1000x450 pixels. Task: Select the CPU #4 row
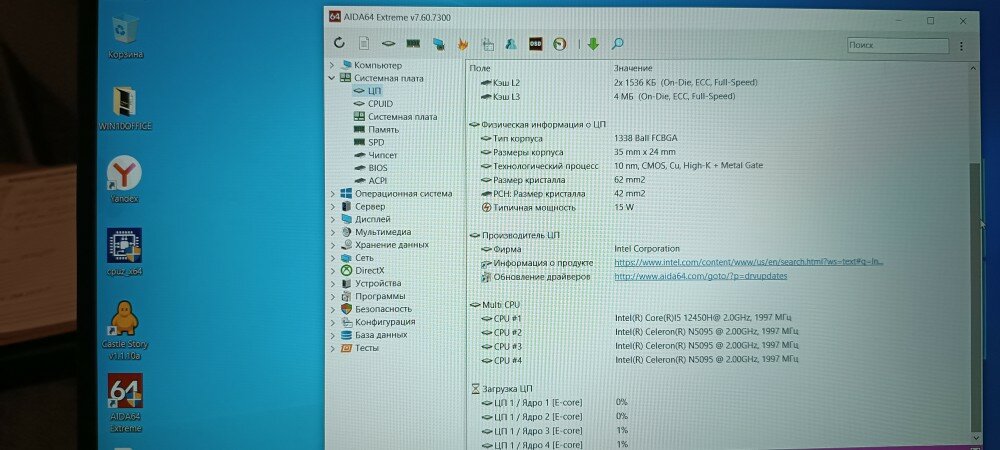(x=638, y=360)
